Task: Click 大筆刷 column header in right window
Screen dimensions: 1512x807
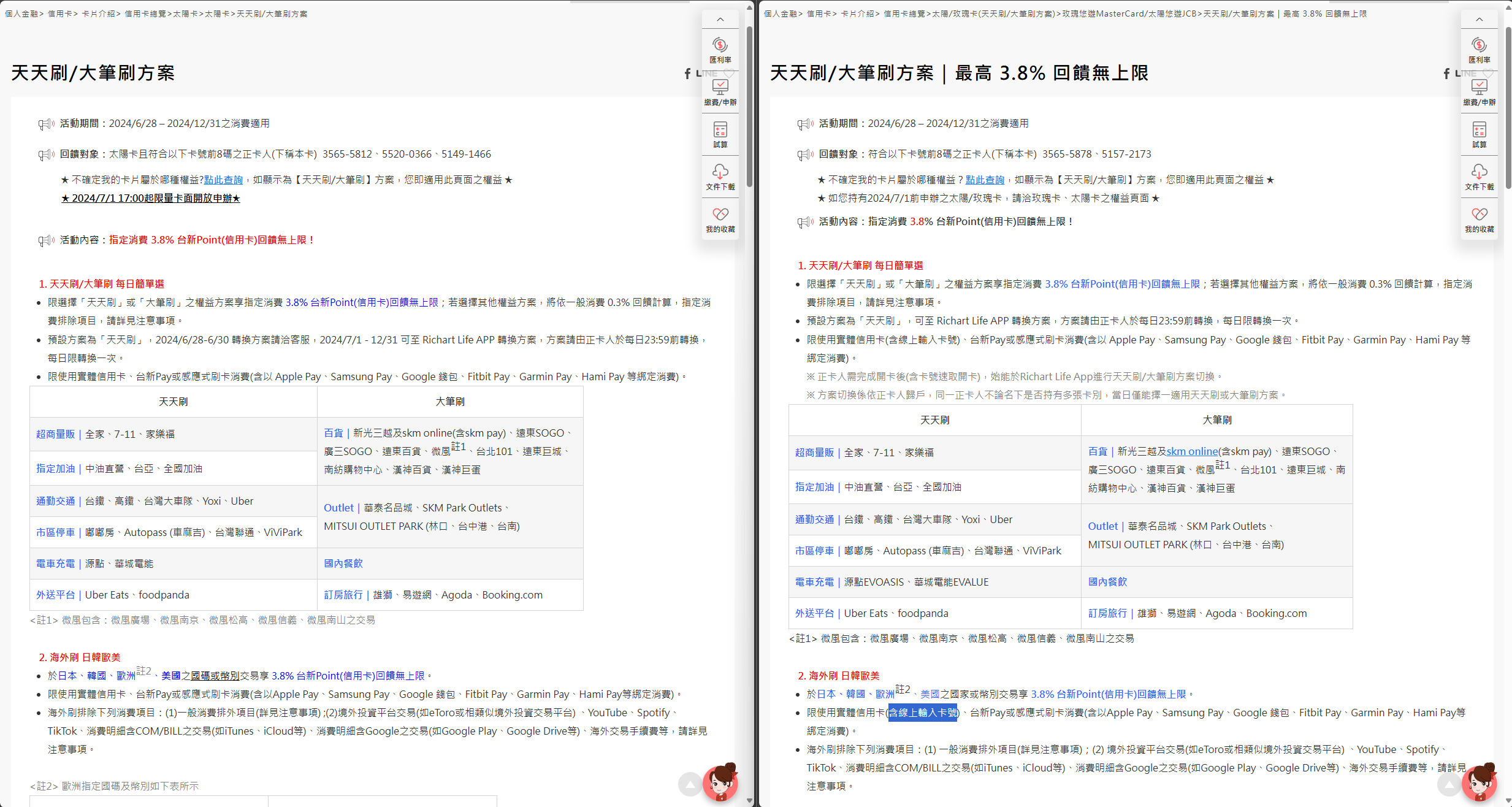Action: click(x=1217, y=420)
